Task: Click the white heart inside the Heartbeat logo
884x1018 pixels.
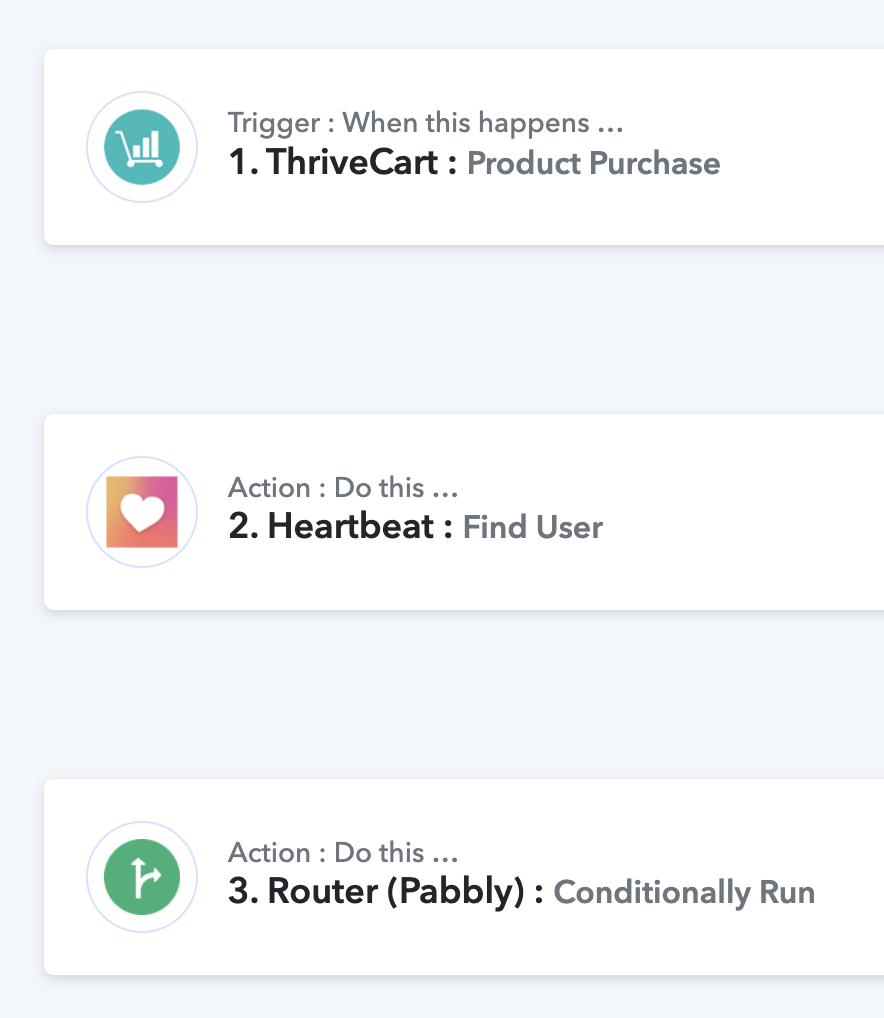Action: [x=142, y=513]
